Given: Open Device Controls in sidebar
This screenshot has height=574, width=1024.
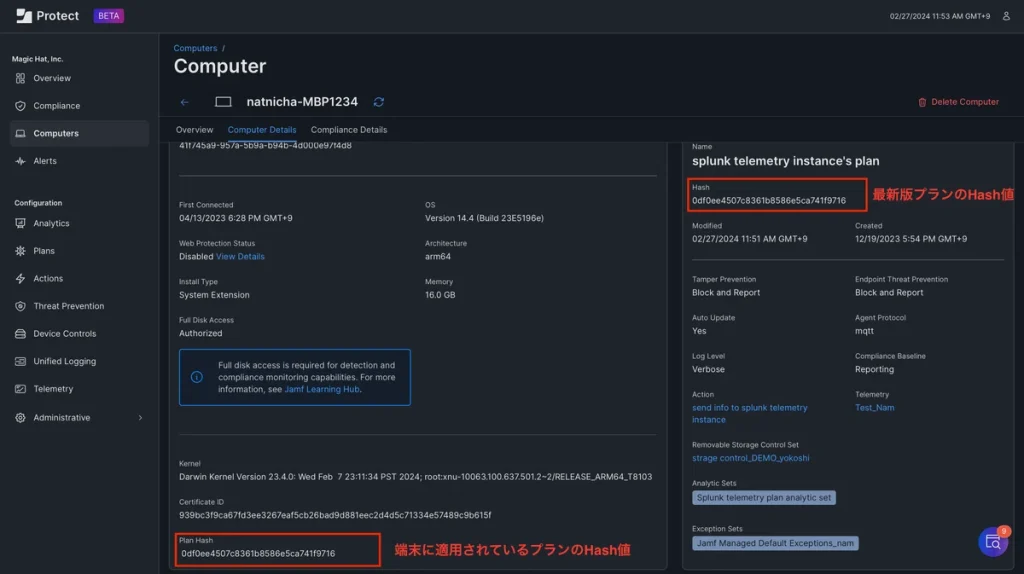Looking at the screenshot, I should tap(64, 334).
